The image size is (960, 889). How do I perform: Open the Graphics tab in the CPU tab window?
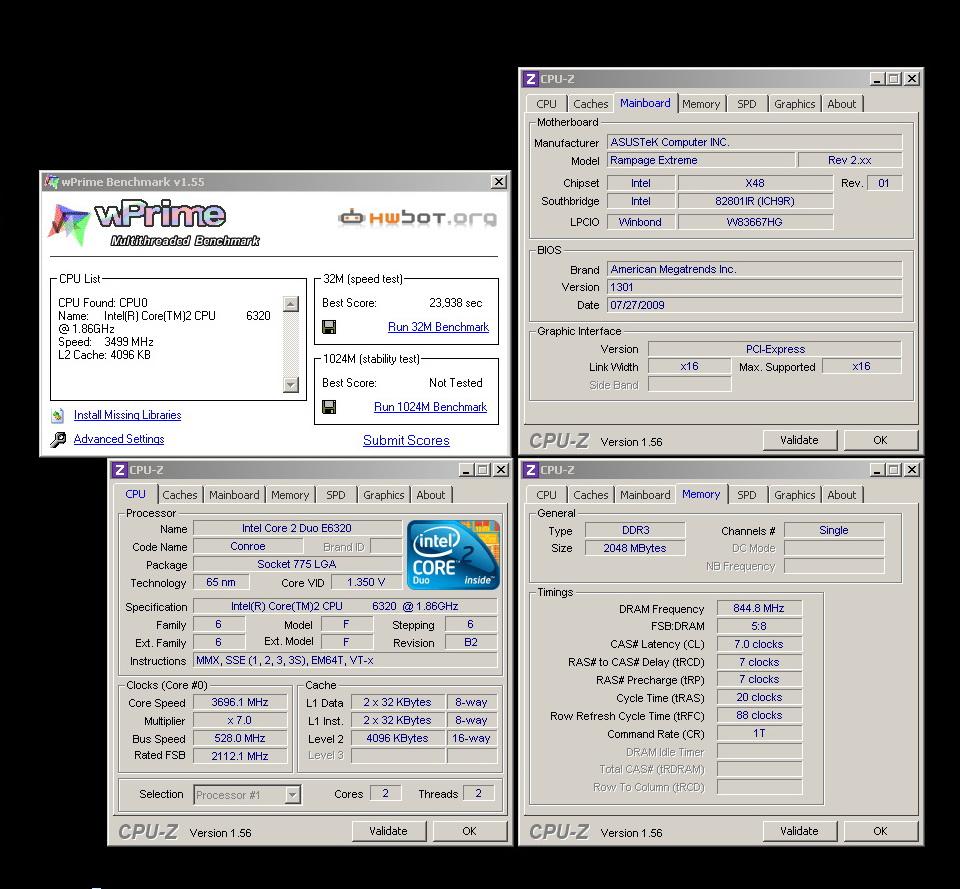point(383,495)
